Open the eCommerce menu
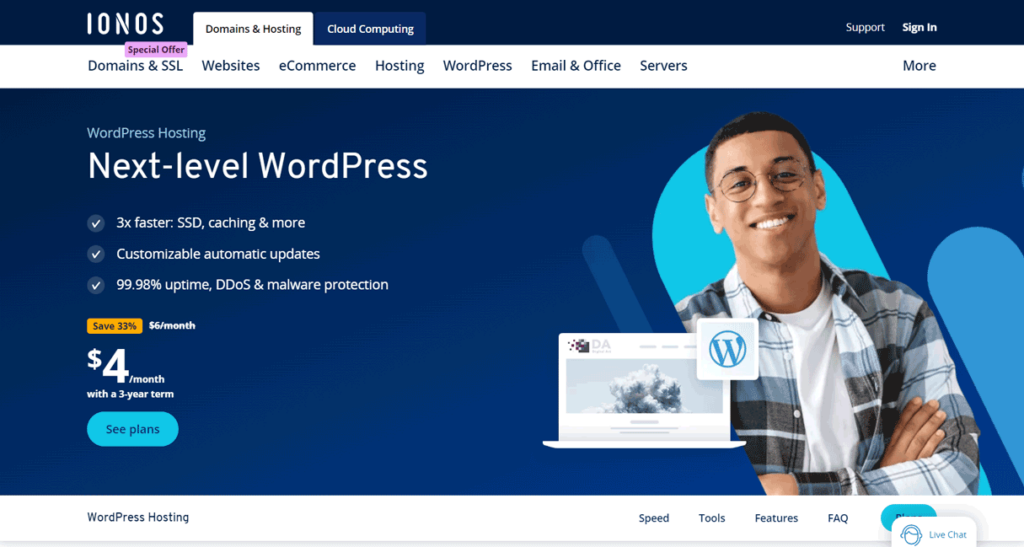This screenshot has height=547, width=1024. [x=317, y=66]
